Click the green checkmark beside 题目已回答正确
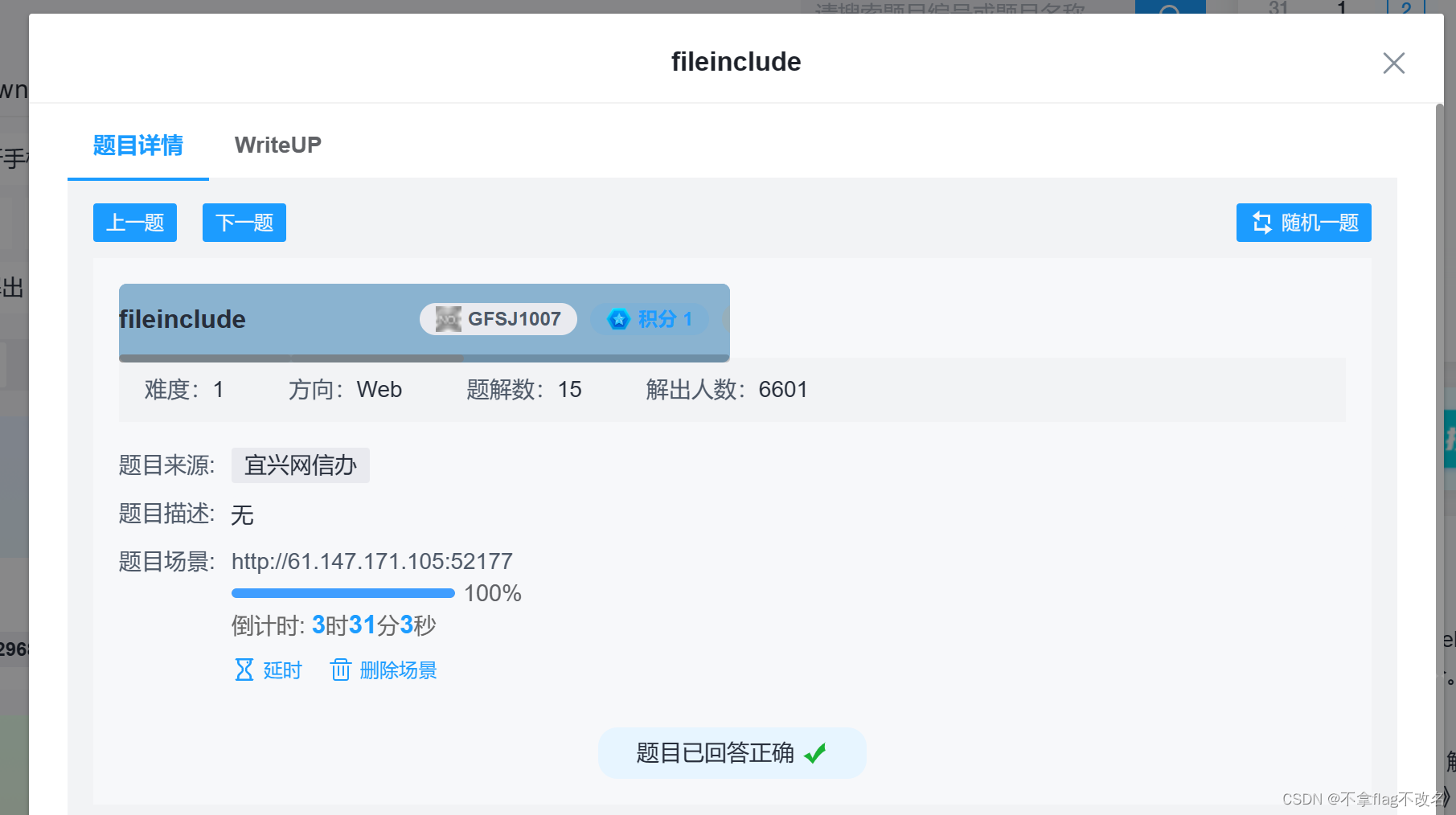The height and width of the screenshot is (815, 1456). point(818,752)
